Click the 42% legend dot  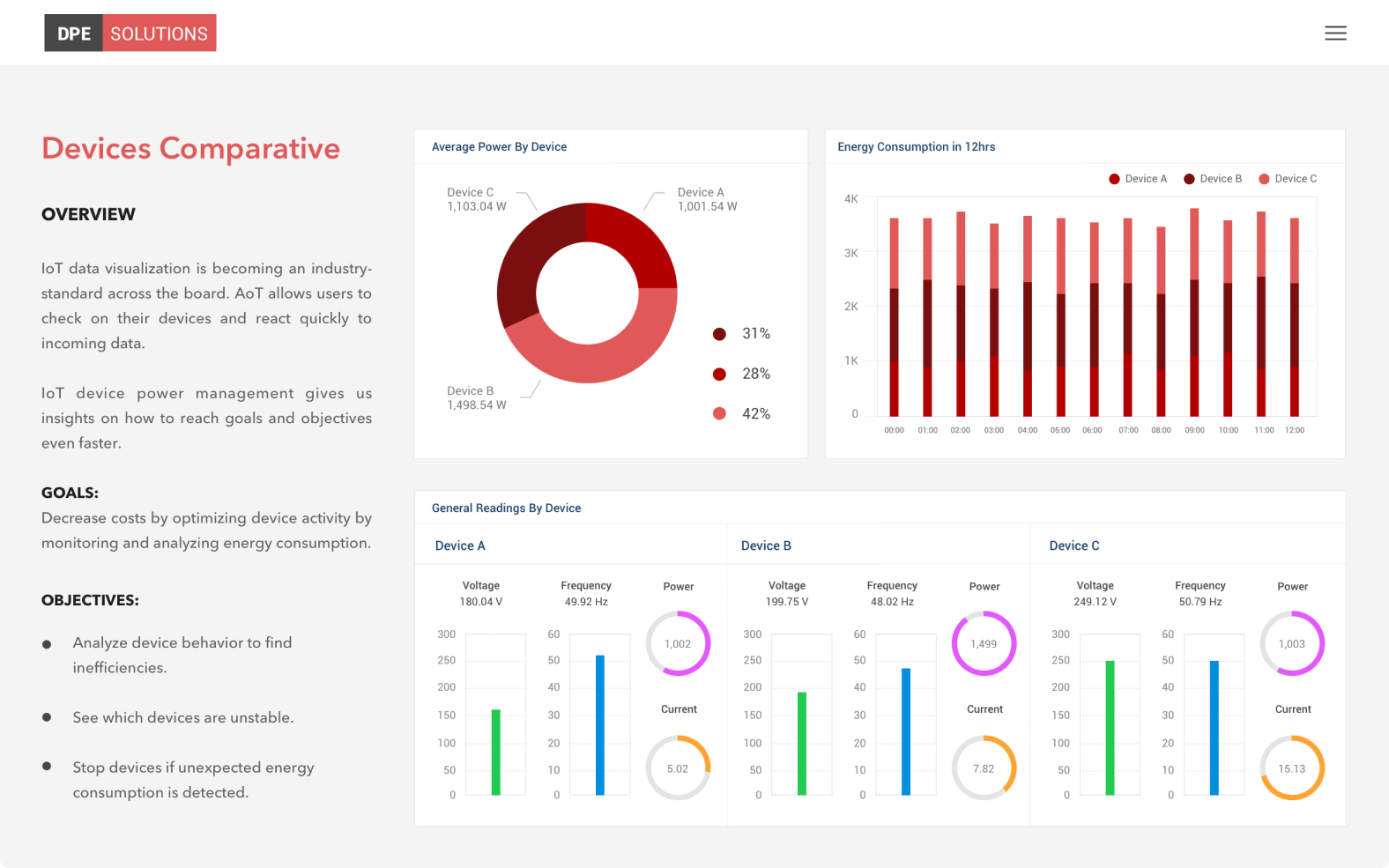point(719,414)
